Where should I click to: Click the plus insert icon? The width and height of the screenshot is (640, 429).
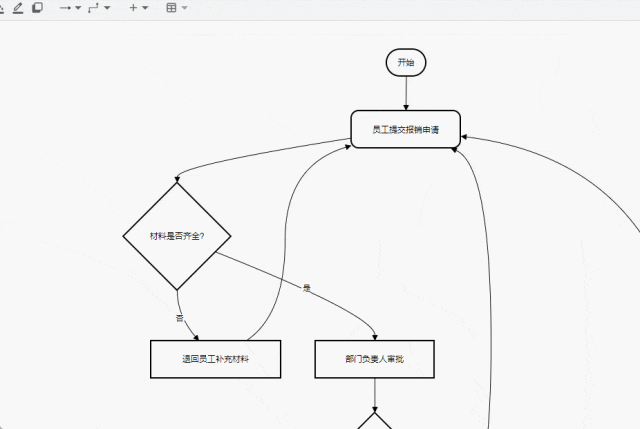click(x=133, y=8)
